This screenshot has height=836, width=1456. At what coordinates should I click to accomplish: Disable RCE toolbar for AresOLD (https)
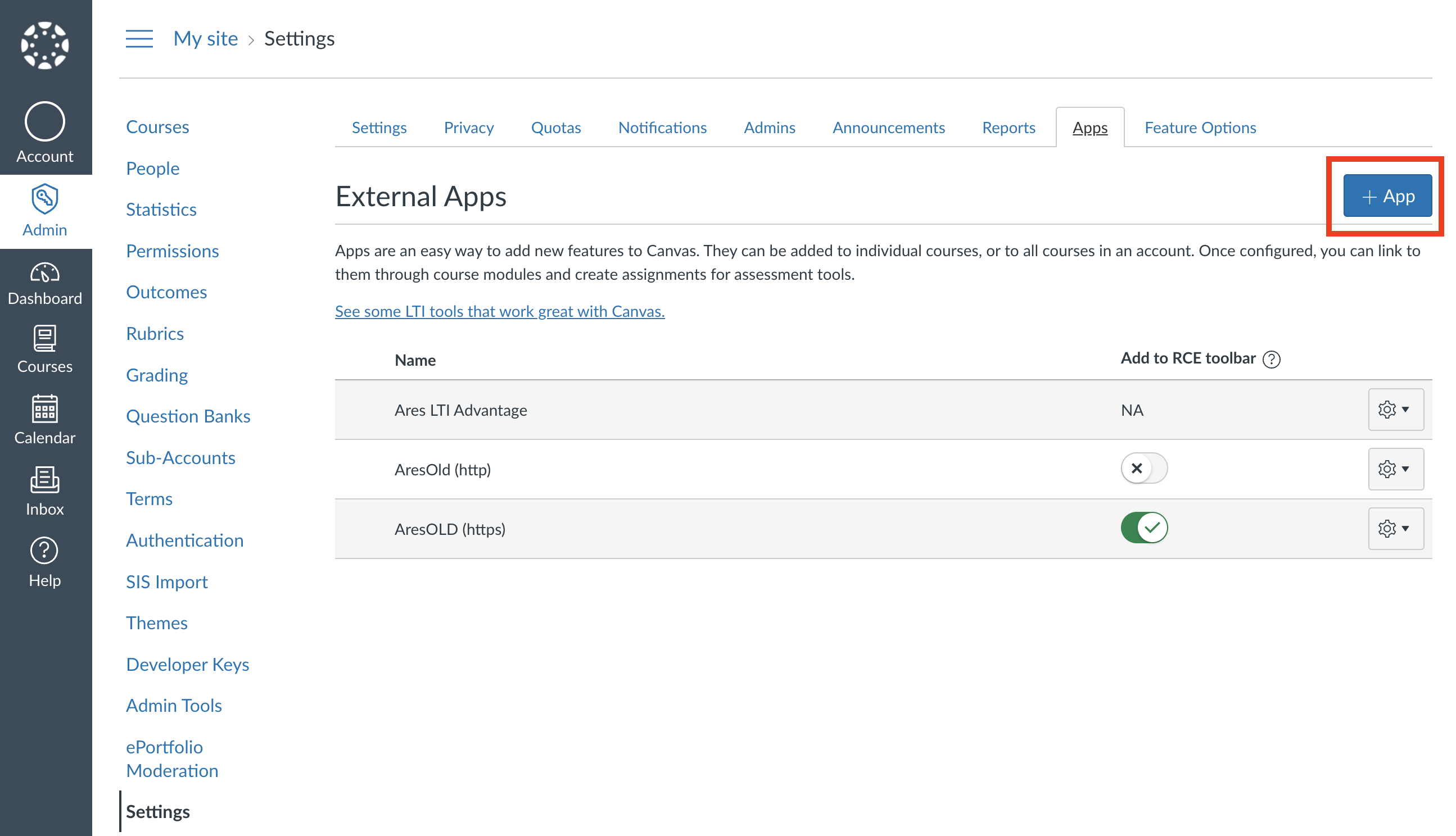coord(1143,527)
